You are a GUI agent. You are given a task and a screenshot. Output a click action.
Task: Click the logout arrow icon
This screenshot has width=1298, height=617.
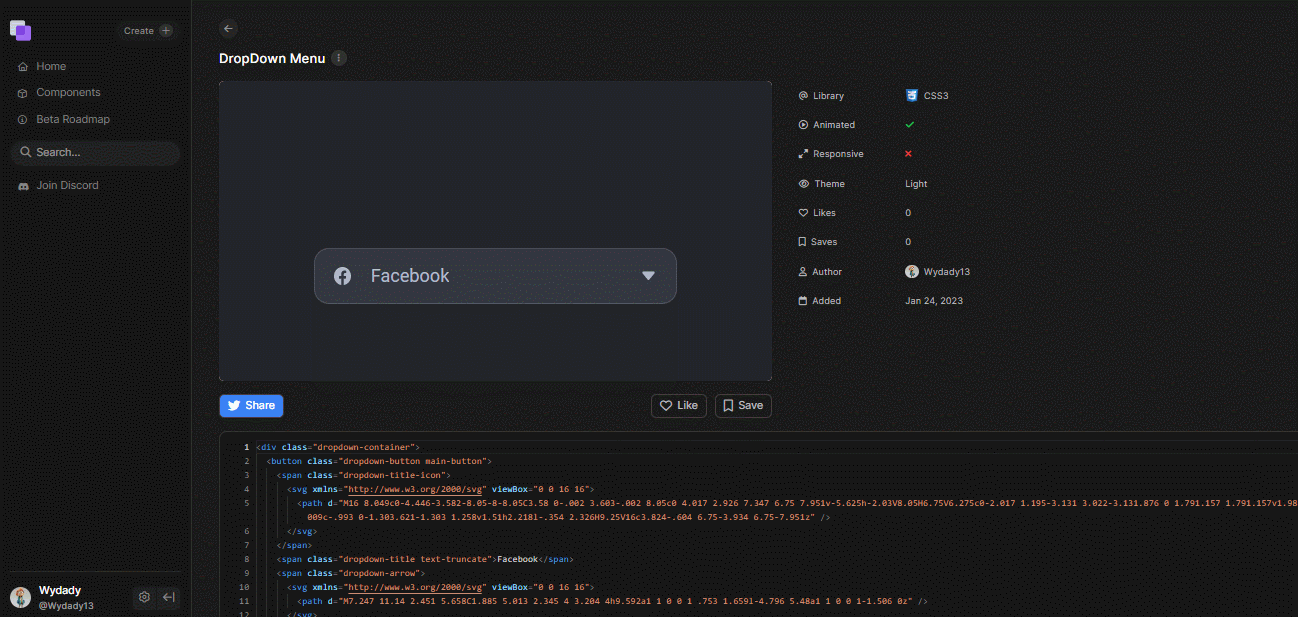click(169, 597)
